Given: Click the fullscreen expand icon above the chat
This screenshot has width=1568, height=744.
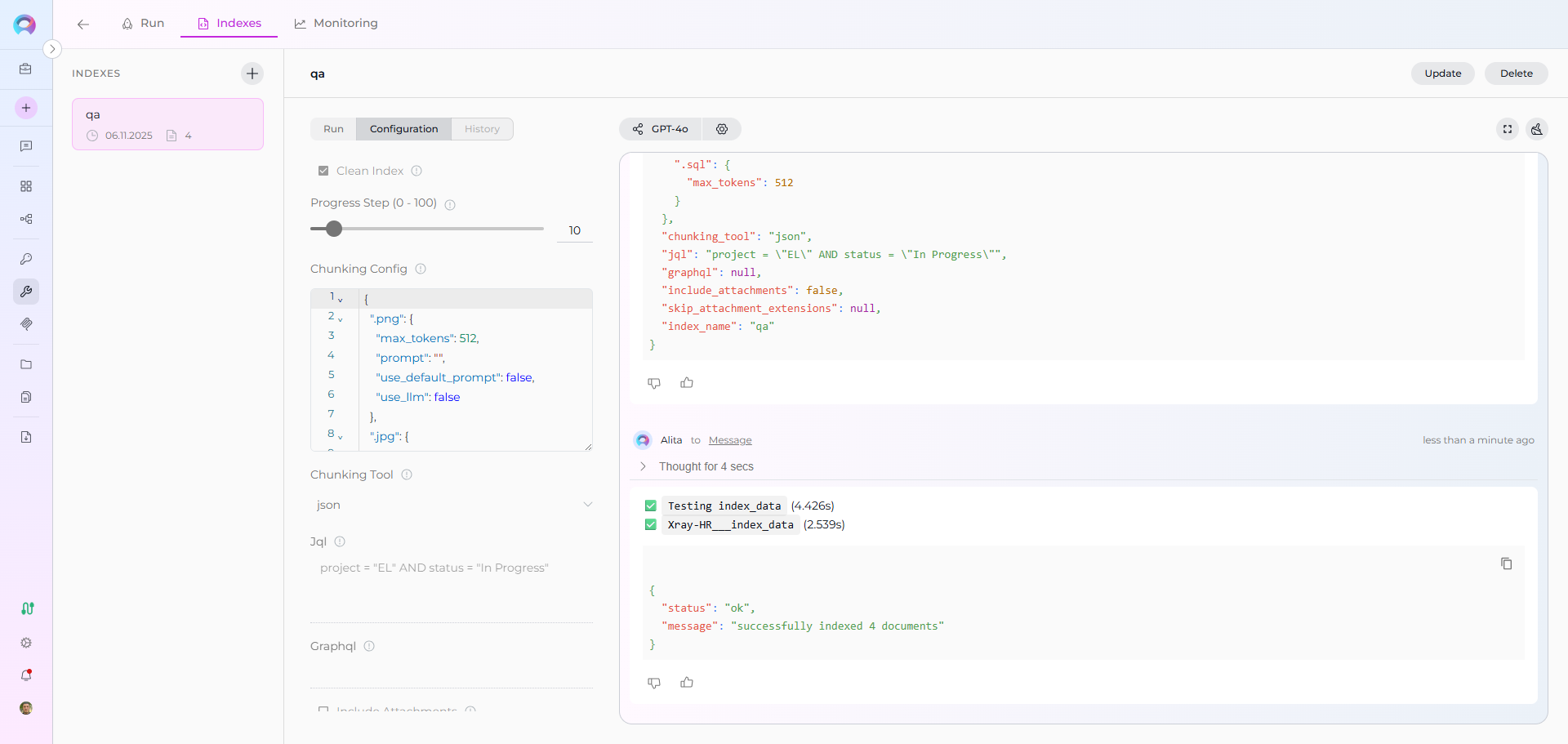Looking at the screenshot, I should tap(1508, 129).
